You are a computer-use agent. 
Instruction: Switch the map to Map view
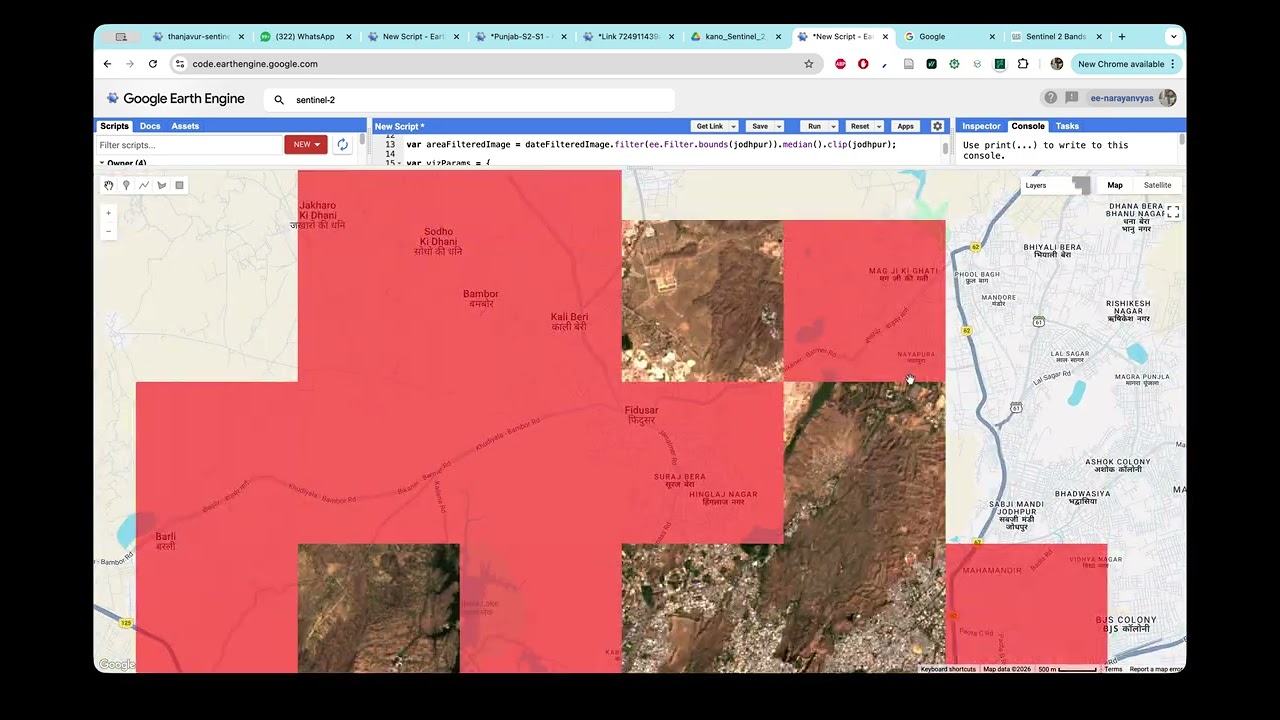point(1115,185)
